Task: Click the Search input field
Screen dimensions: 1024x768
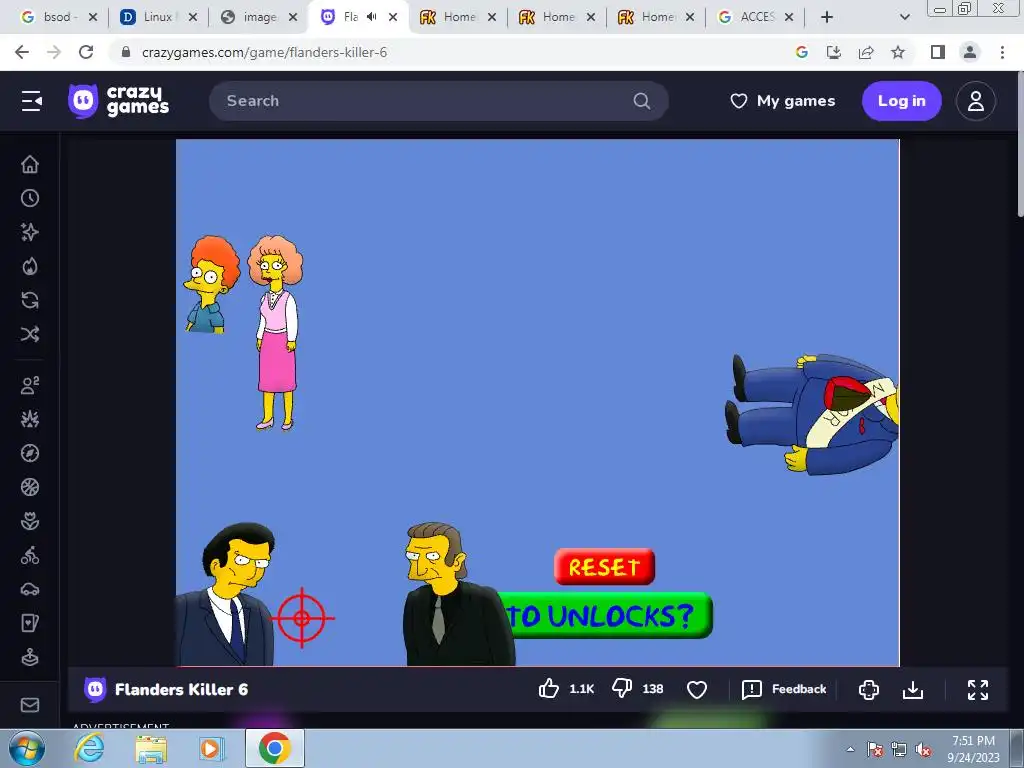Action: click(439, 101)
